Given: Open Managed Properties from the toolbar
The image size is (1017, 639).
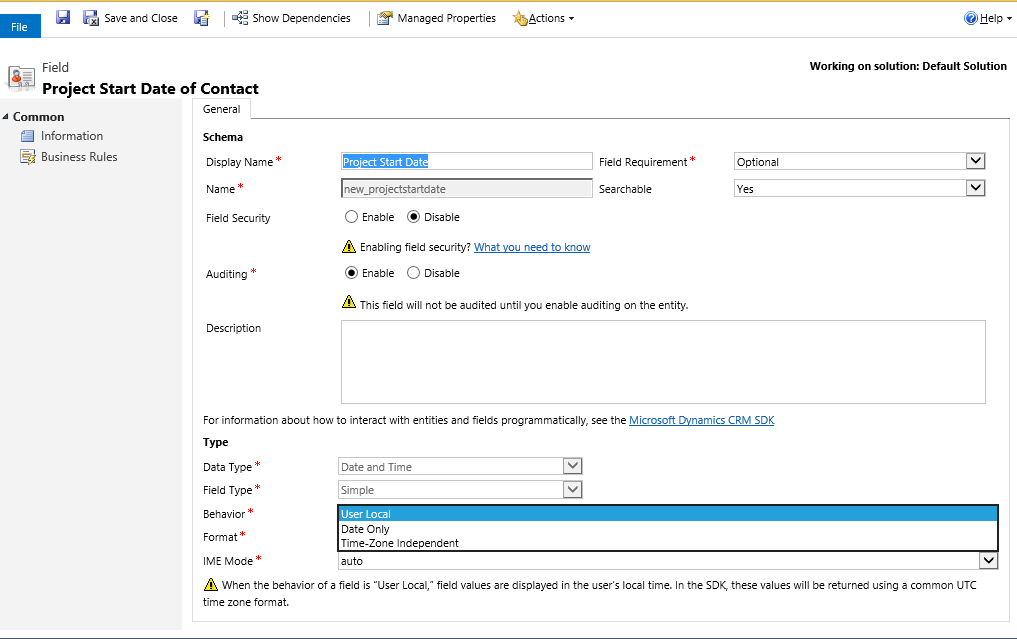Looking at the screenshot, I should (437, 18).
